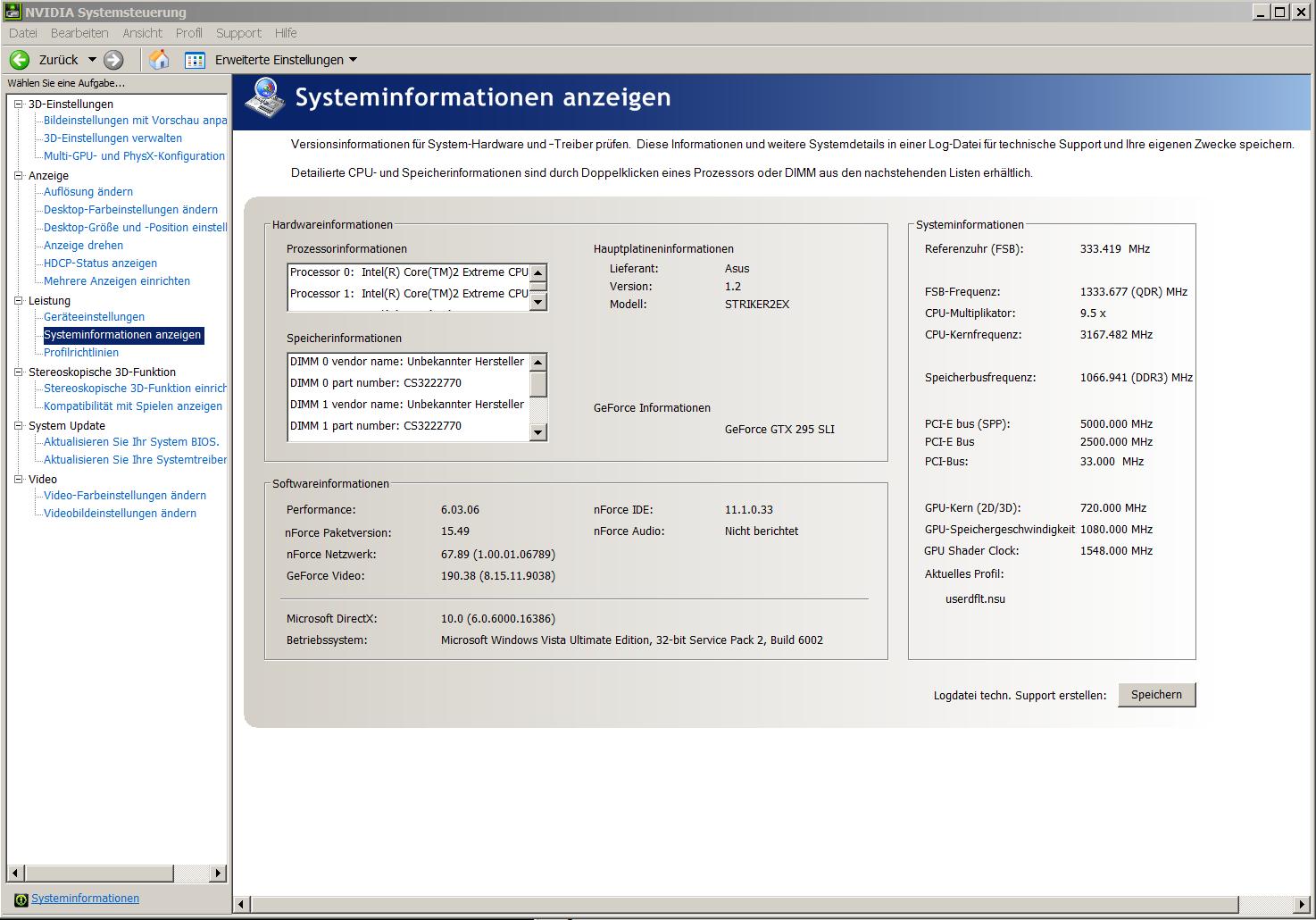Open Desktop-Größe und -Position einstellen
This screenshot has width=1316, height=920.
tap(135, 228)
